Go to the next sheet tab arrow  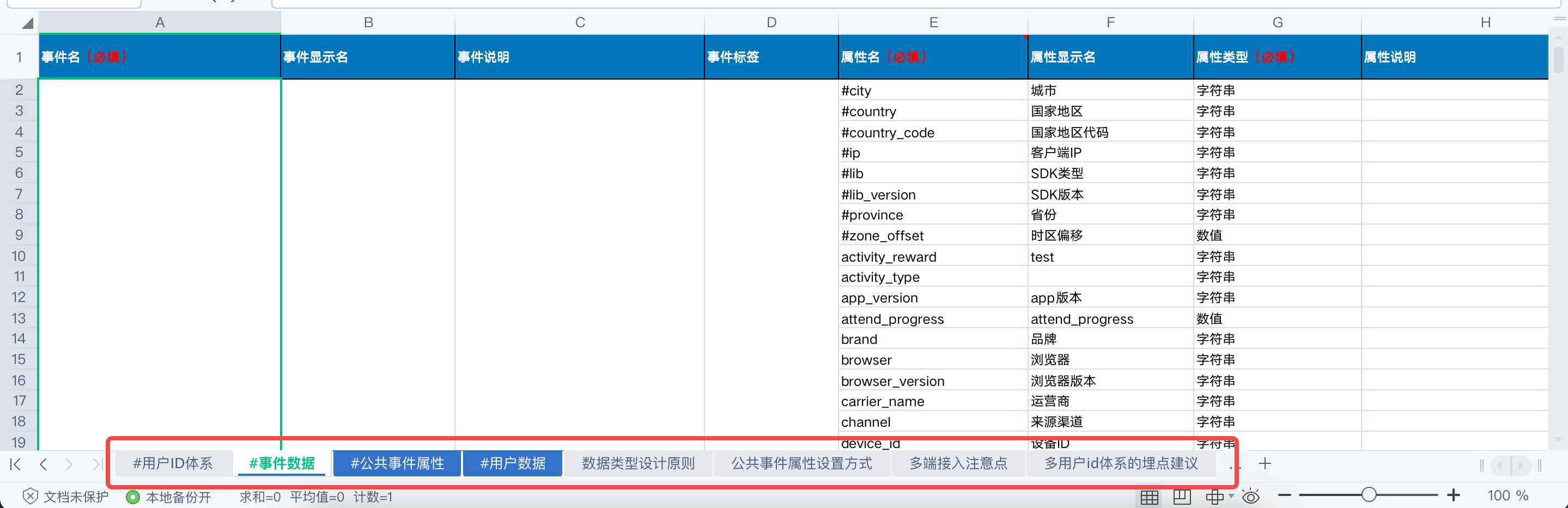pyautogui.click(x=69, y=464)
